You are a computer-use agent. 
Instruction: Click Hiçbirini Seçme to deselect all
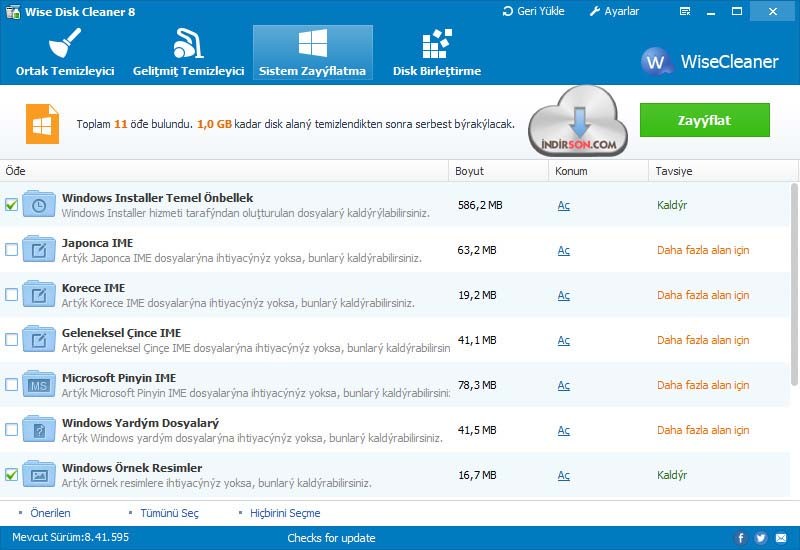[x=285, y=513]
